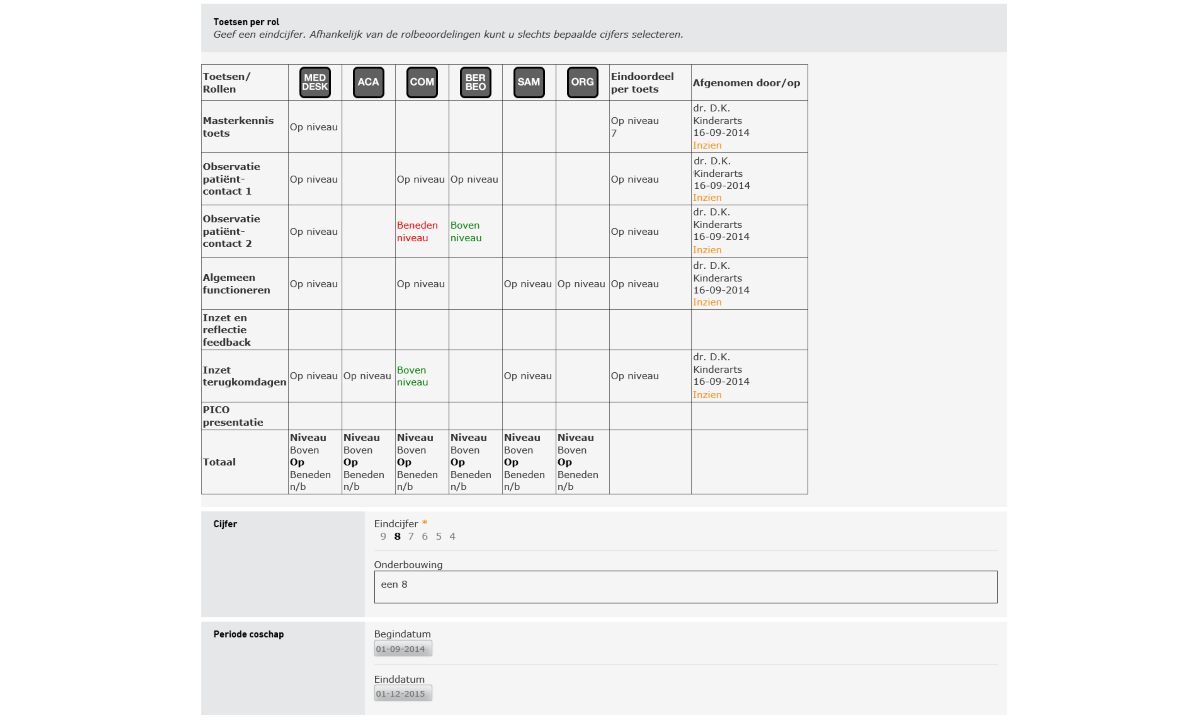Click the Einddatum date field
This screenshot has height=720, width=1200.
pos(403,694)
